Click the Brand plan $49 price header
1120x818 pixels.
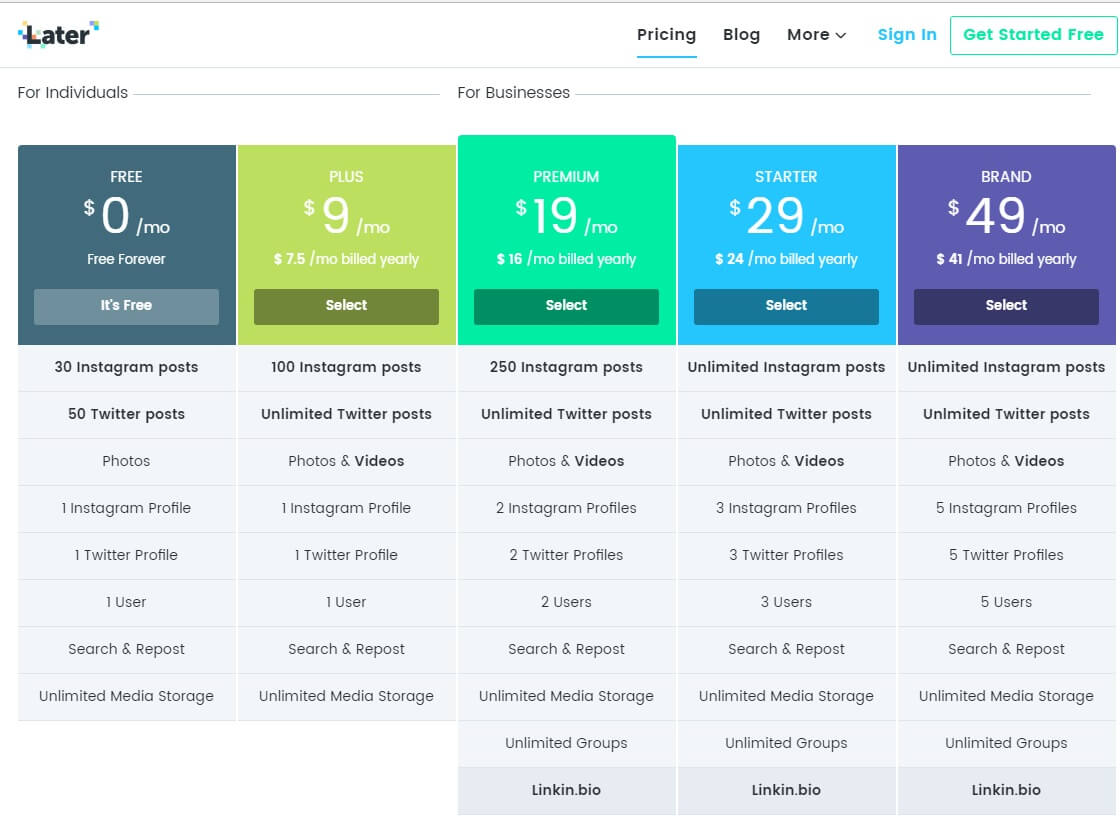(x=1006, y=215)
